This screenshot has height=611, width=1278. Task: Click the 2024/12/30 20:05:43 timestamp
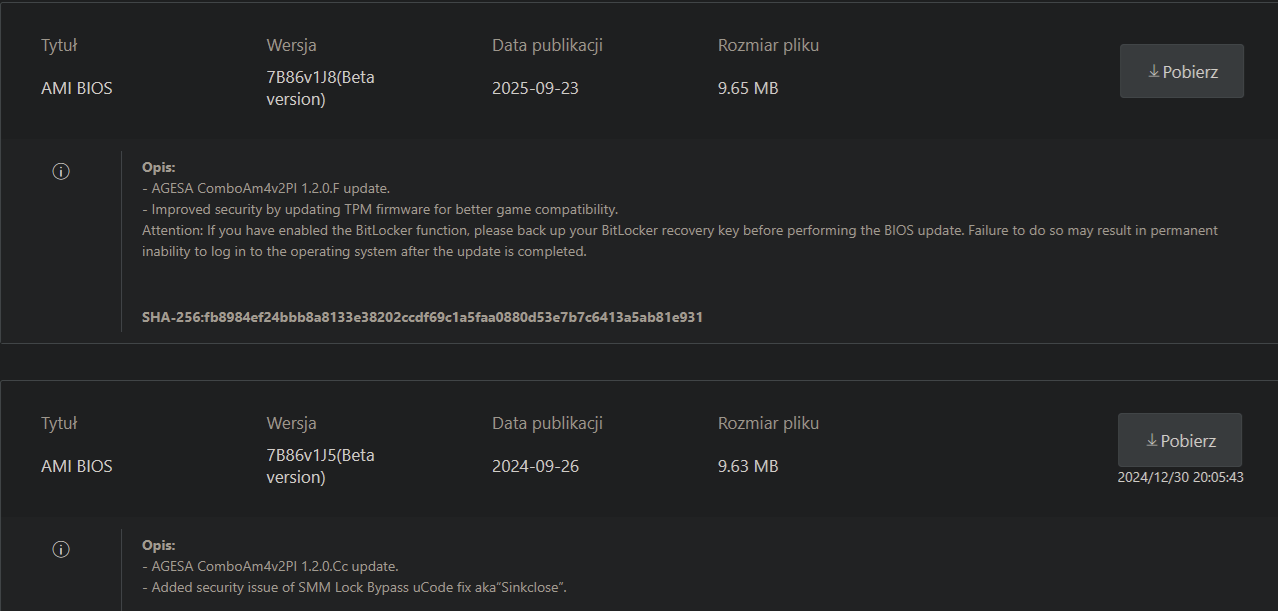click(1180, 478)
